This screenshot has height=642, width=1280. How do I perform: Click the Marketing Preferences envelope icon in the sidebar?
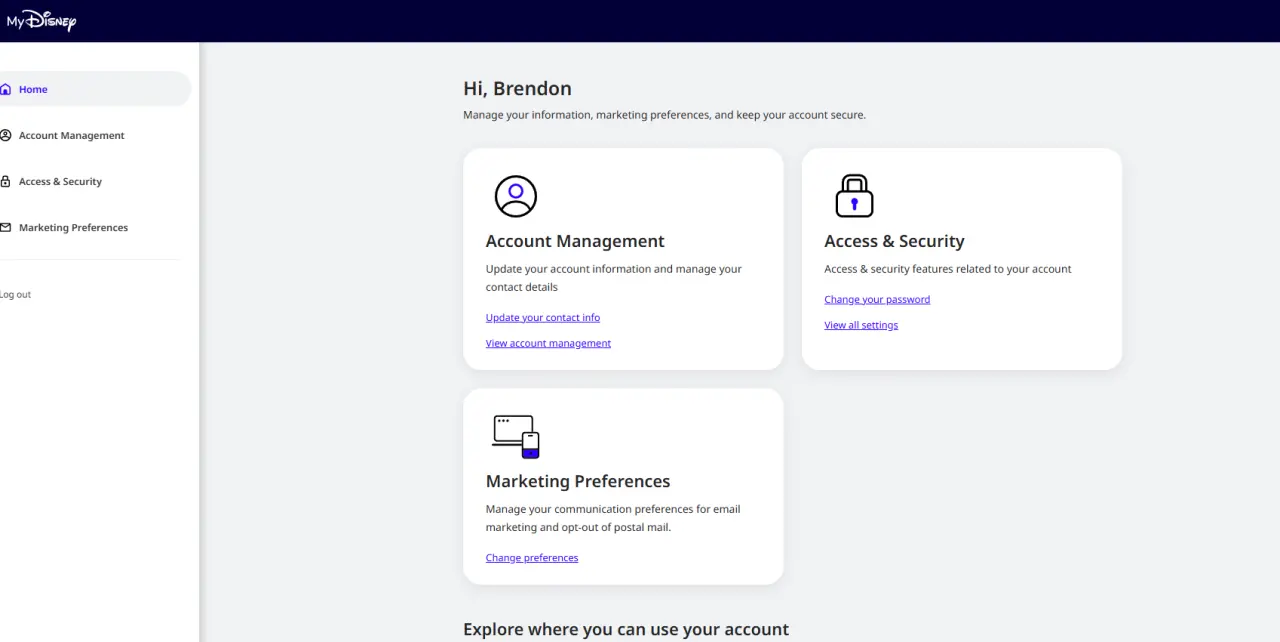tap(5, 227)
